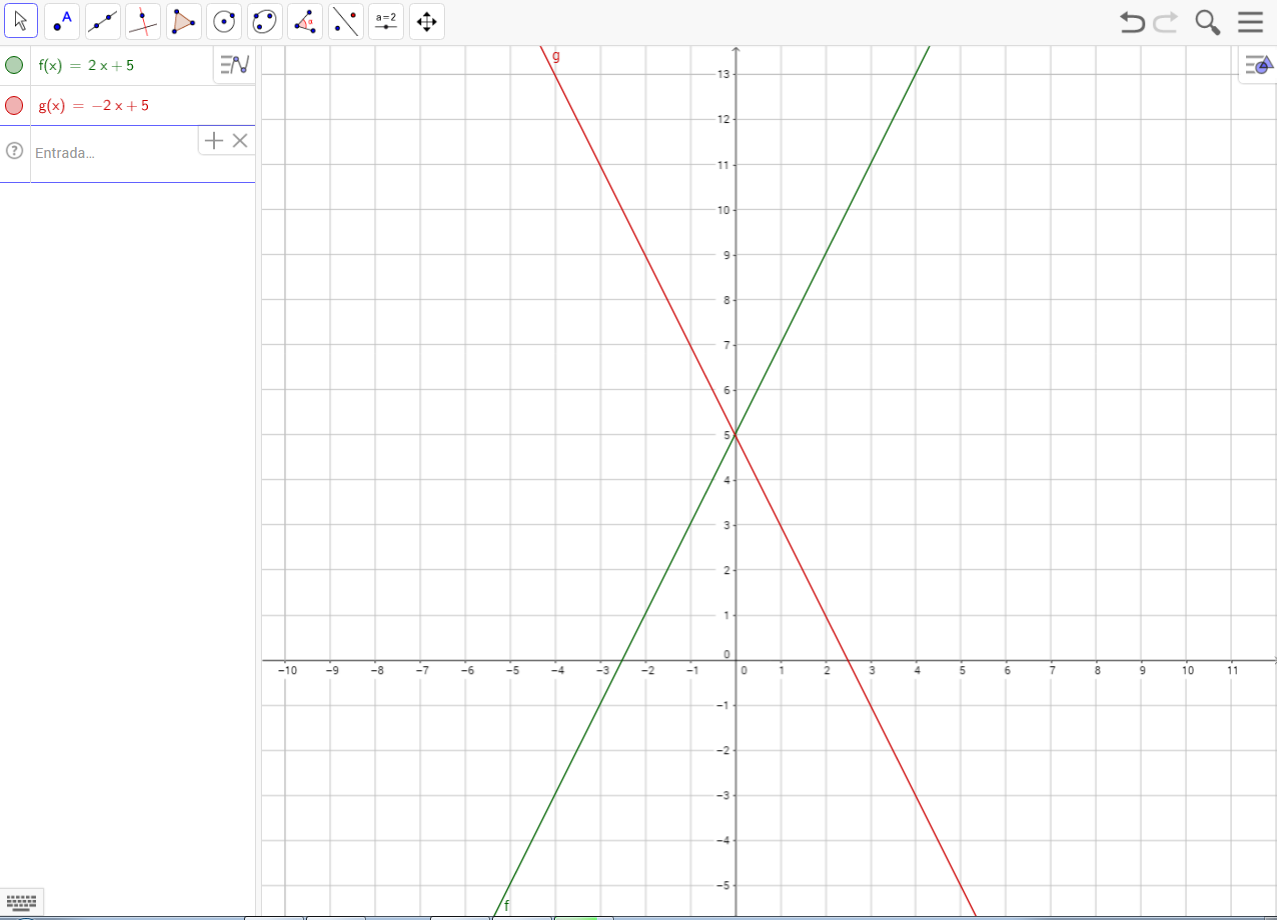Open the virtual keyboard
Image resolution: width=1277 pixels, height=920 pixels.
pos(22,901)
